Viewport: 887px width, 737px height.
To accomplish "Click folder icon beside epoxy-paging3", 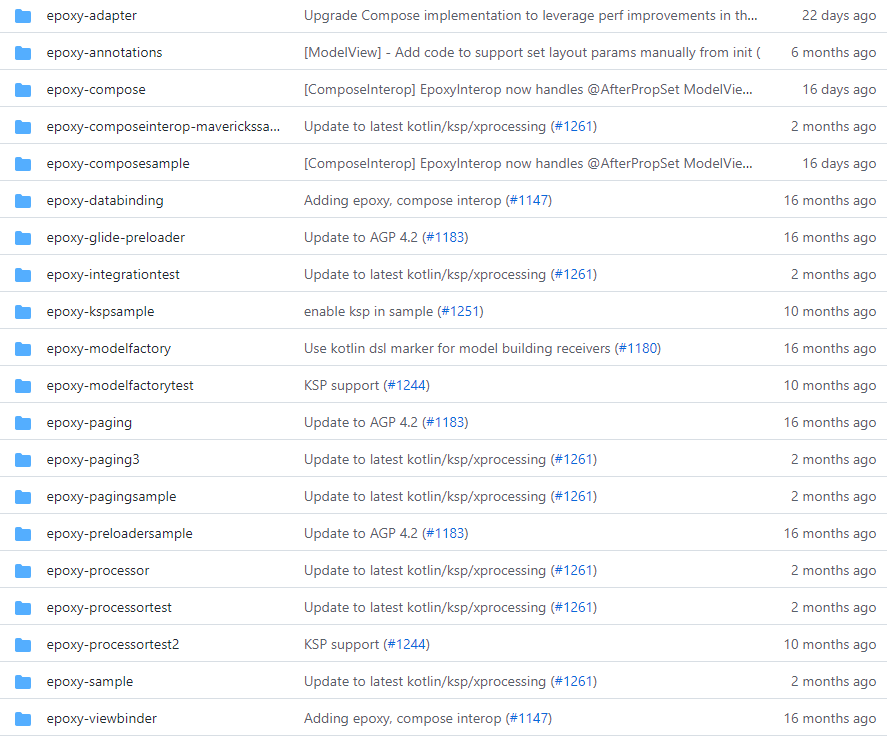I will 23,460.
